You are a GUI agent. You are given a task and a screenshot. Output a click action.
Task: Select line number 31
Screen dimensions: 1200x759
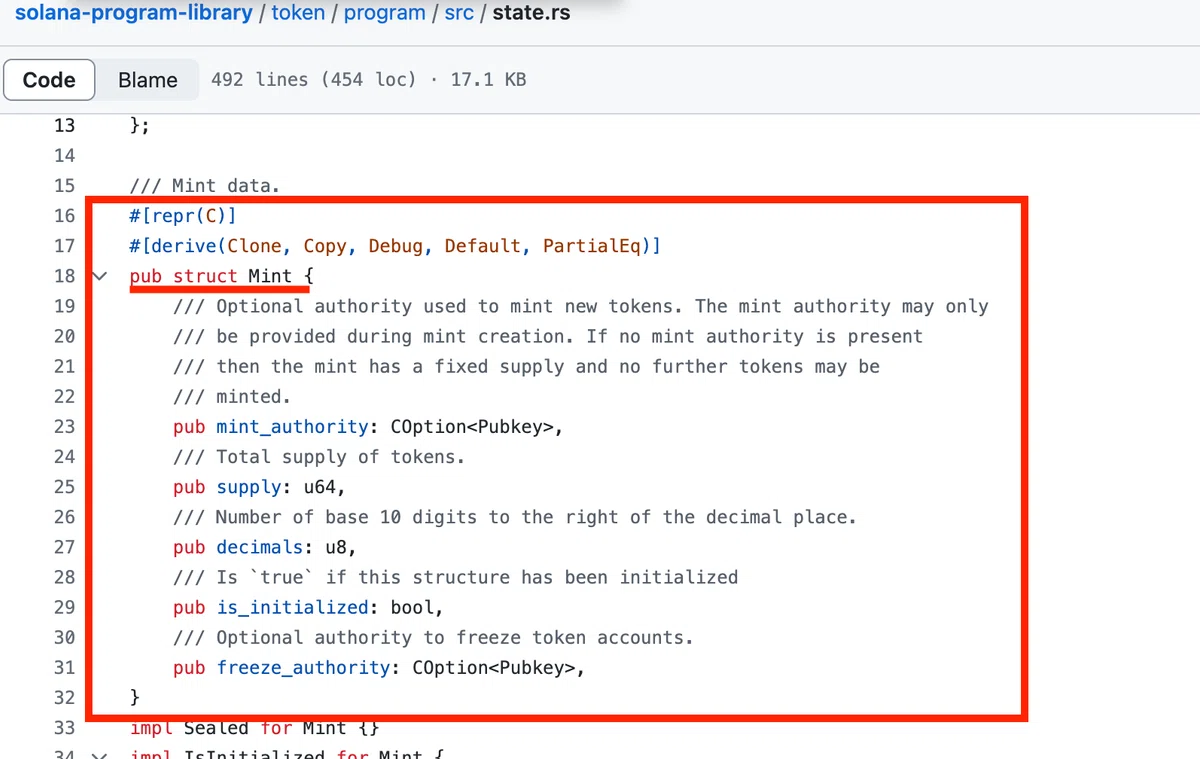64,667
